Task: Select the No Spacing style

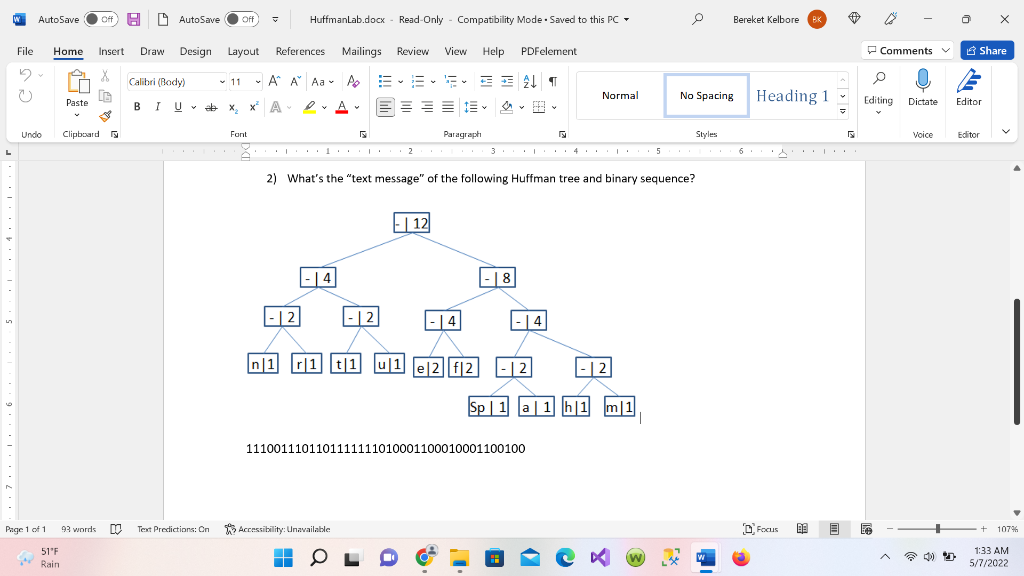Action: [x=706, y=95]
